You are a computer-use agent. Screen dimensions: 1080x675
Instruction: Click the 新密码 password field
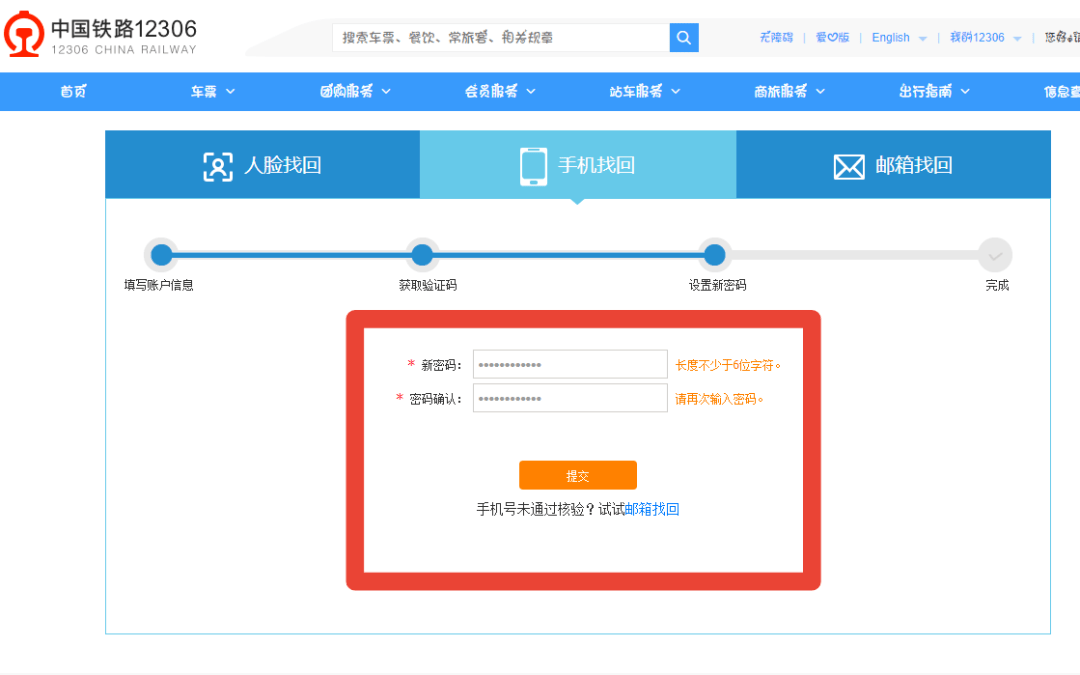pos(570,364)
